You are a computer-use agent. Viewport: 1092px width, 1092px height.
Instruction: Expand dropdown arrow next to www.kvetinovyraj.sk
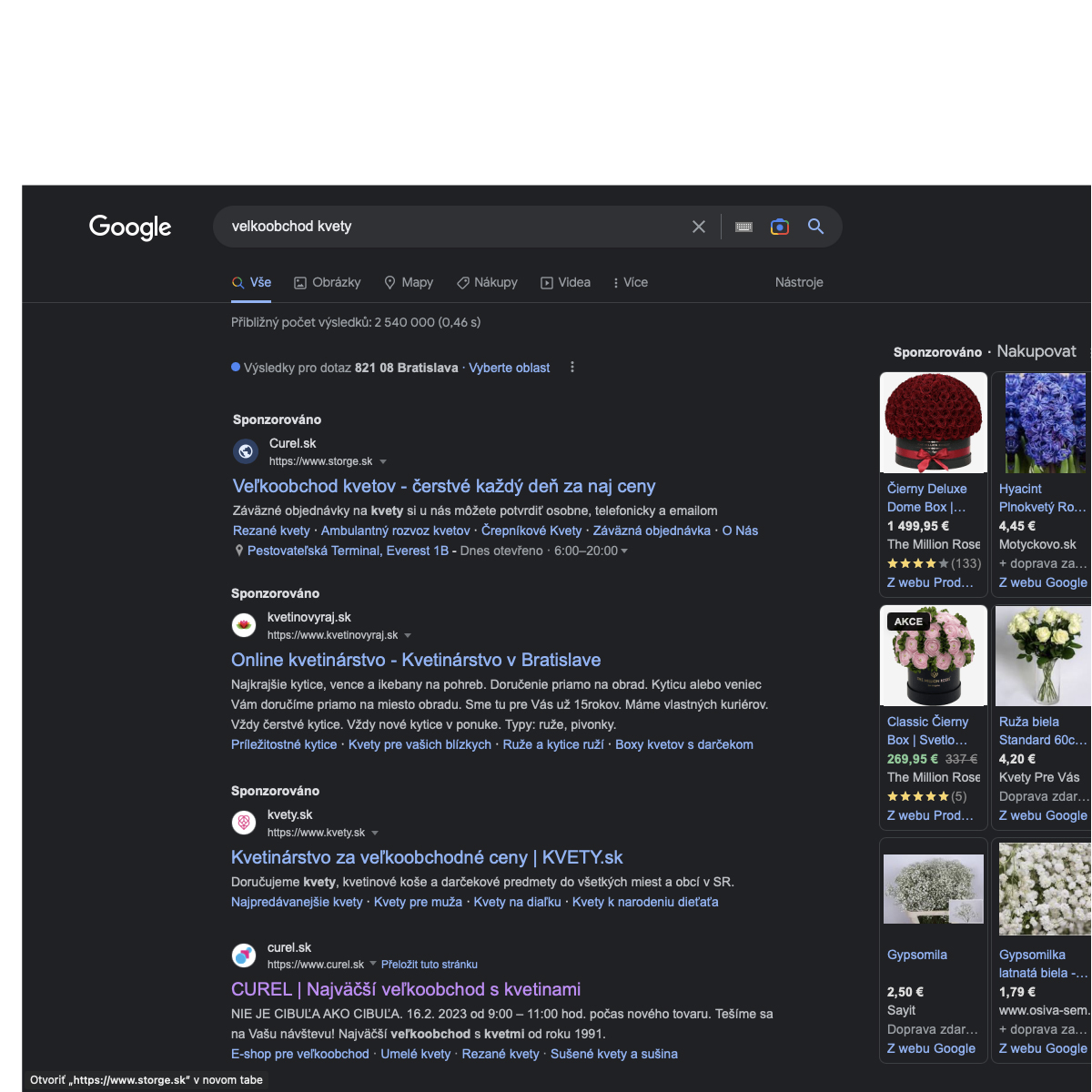coord(408,636)
